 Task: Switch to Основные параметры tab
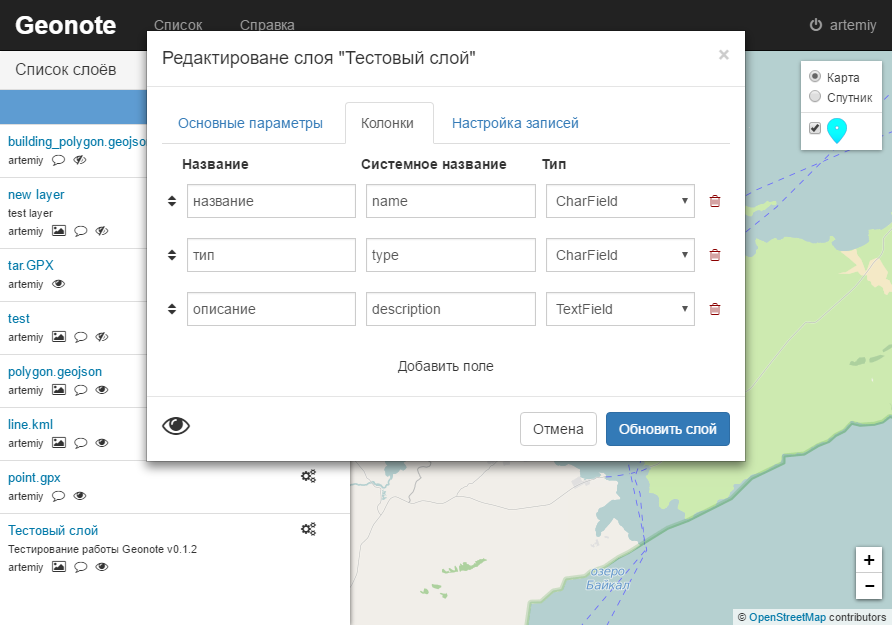(x=250, y=123)
